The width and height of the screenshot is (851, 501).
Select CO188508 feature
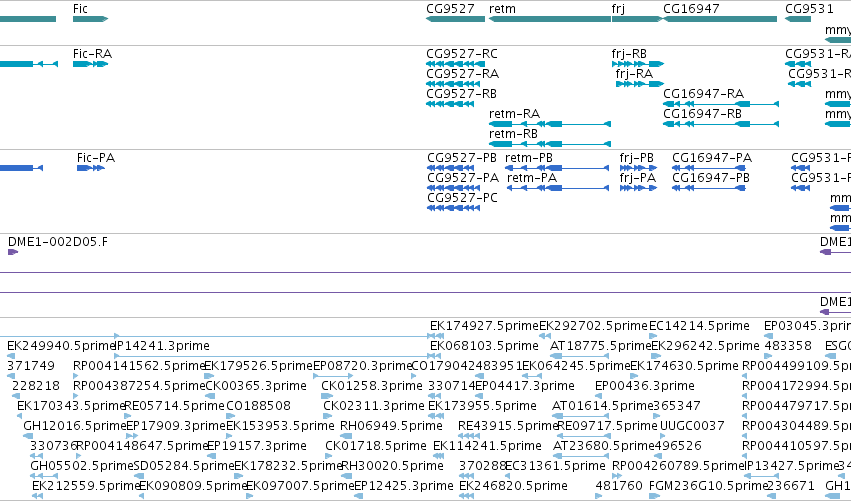(x=258, y=407)
